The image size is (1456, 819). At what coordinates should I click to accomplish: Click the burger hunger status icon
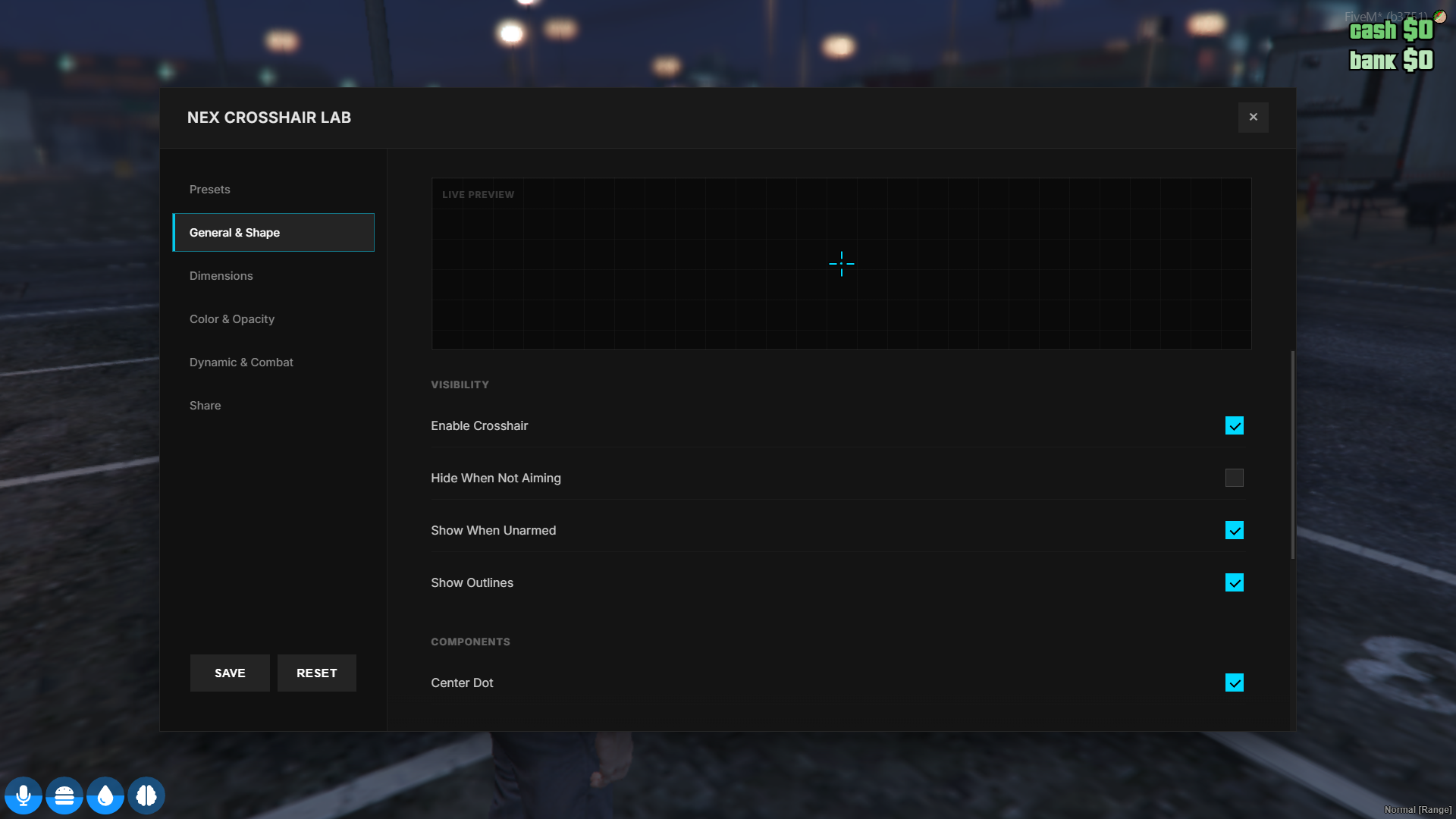[x=64, y=795]
